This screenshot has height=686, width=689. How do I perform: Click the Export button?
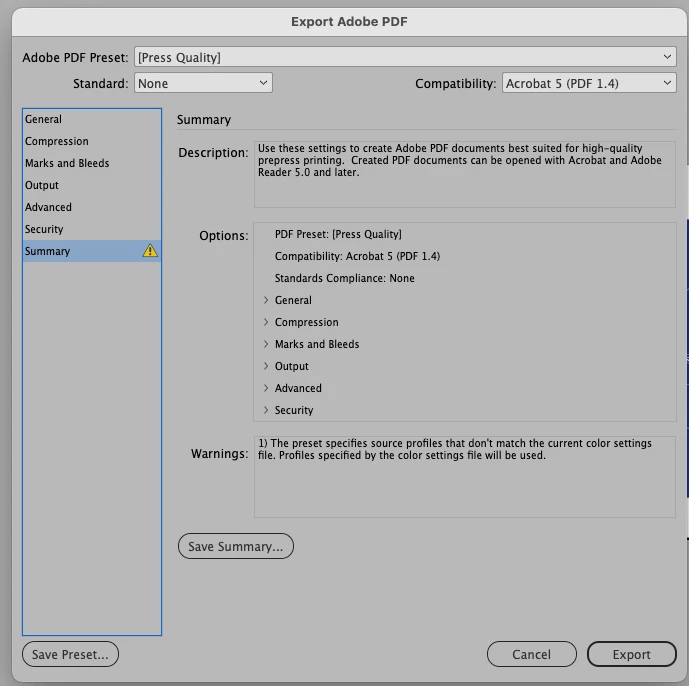tap(631, 654)
